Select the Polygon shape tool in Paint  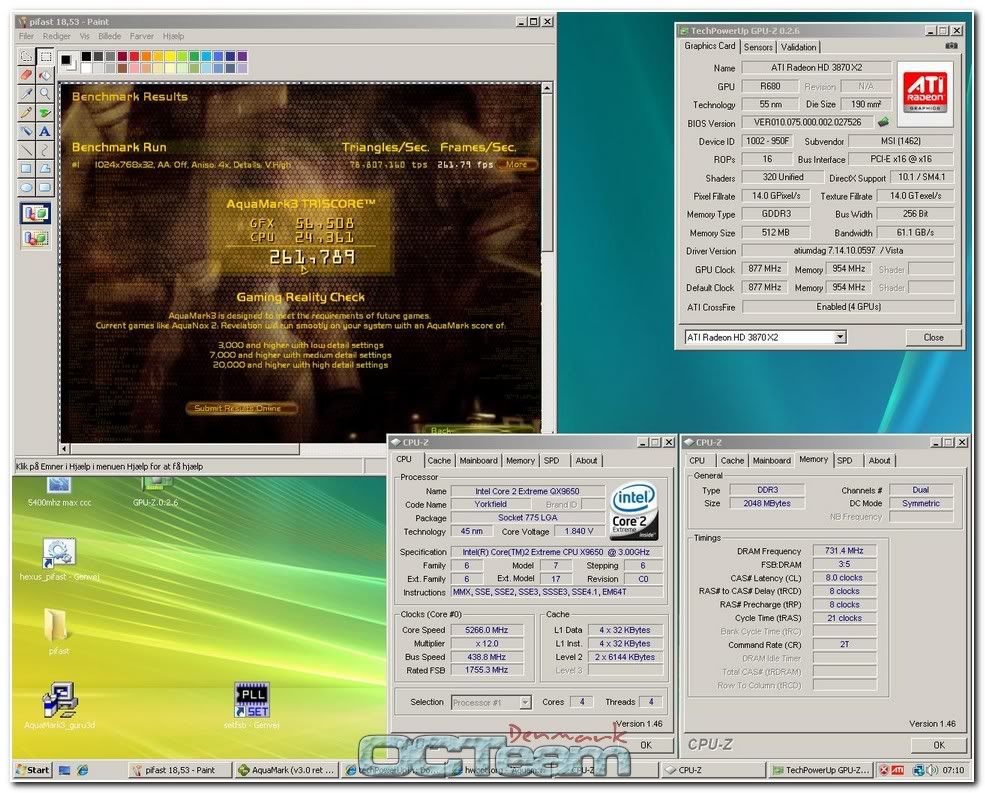(x=45, y=168)
